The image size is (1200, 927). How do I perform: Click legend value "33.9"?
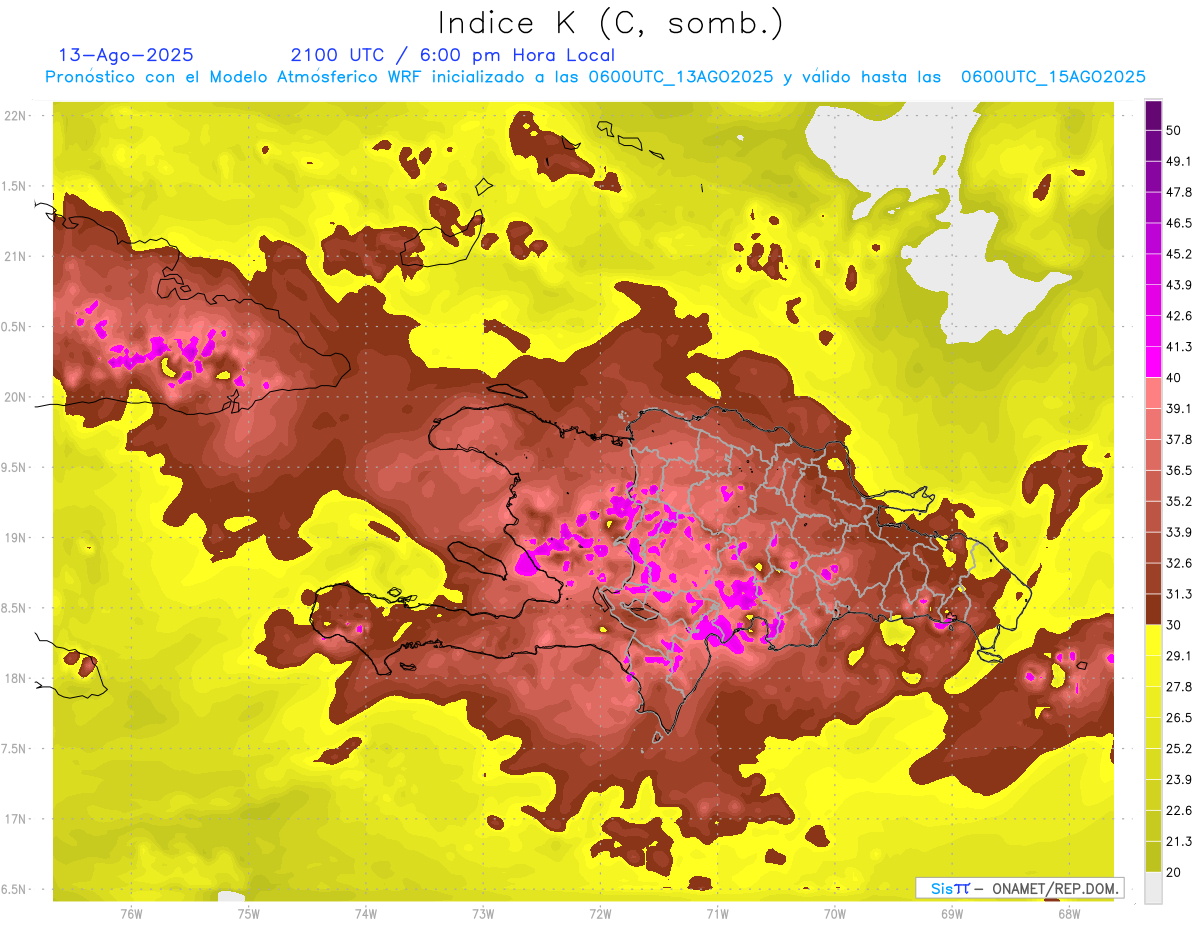coord(1179,532)
